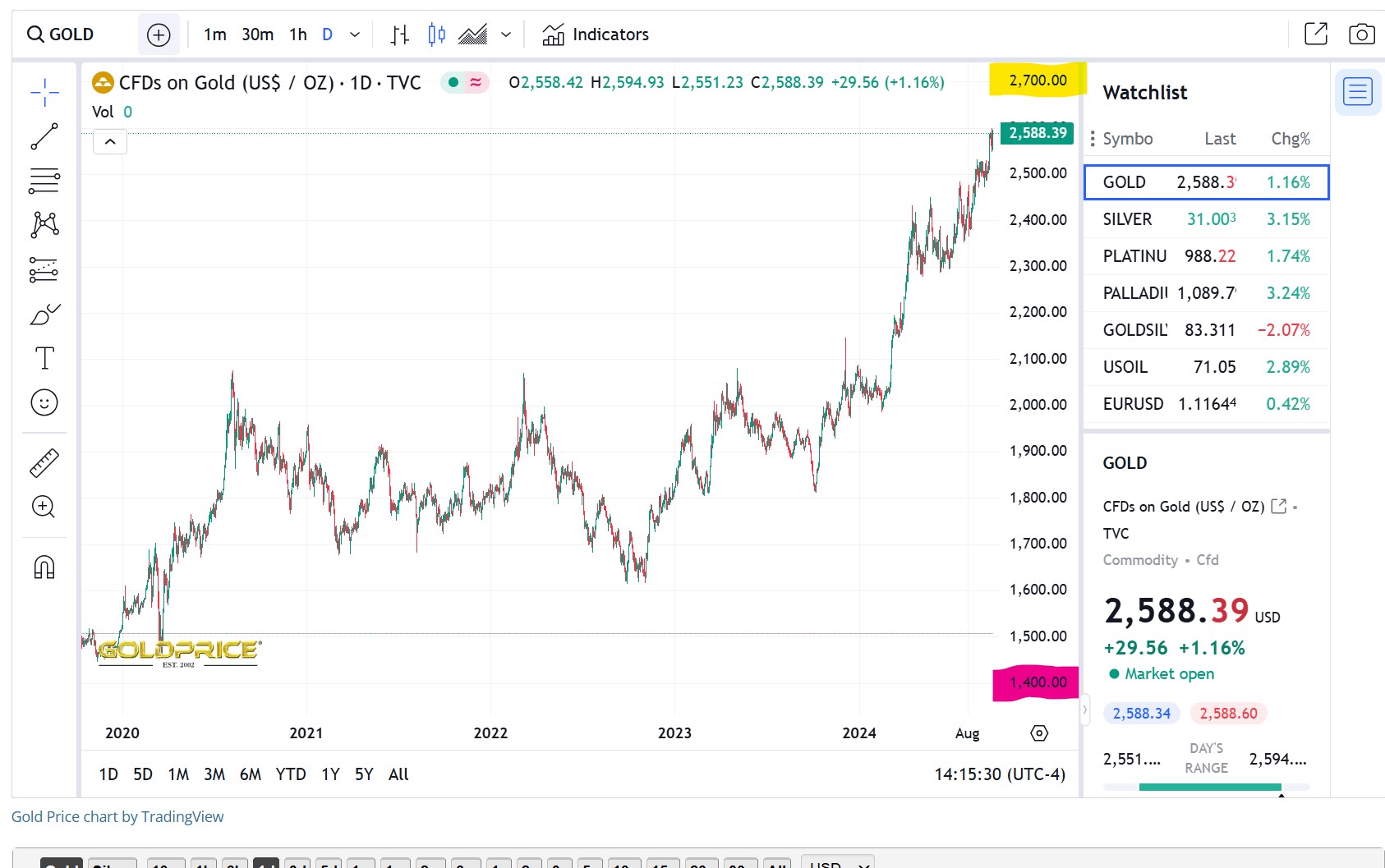Select the GOLDSILVER ratio row in the watchlist
Screen dimensions: 1385x868
coord(1206,330)
